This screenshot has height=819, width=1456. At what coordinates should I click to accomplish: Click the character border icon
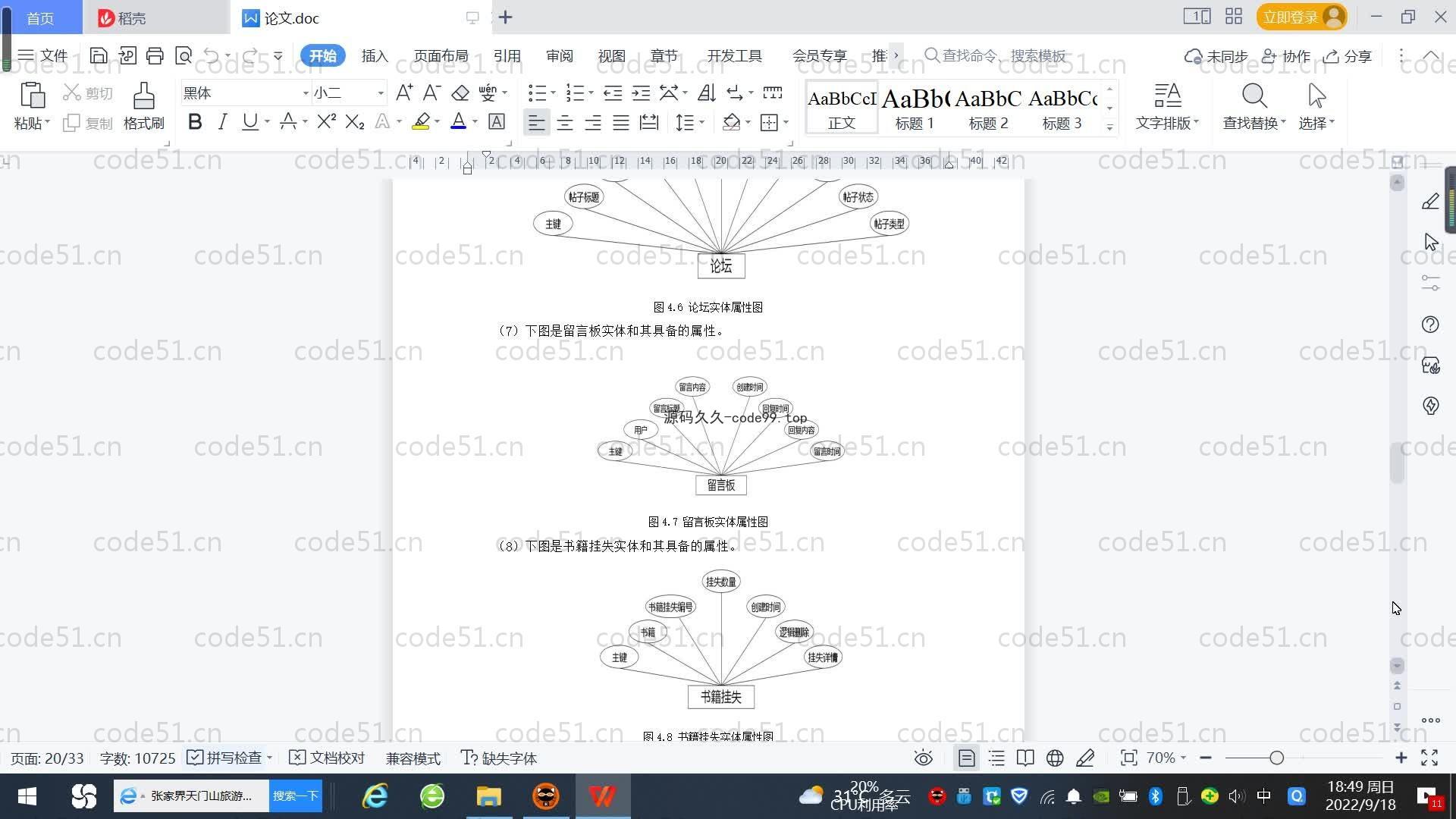point(497,121)
